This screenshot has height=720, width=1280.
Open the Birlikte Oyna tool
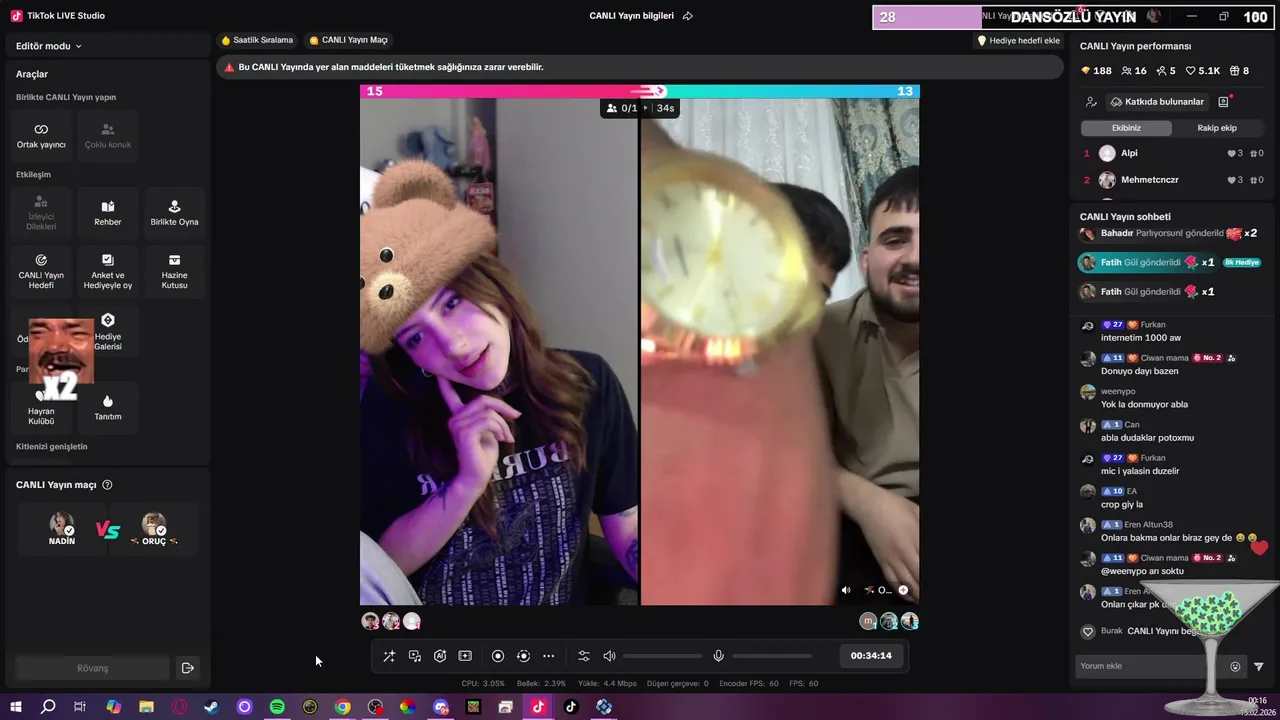[x=174, y=213]
